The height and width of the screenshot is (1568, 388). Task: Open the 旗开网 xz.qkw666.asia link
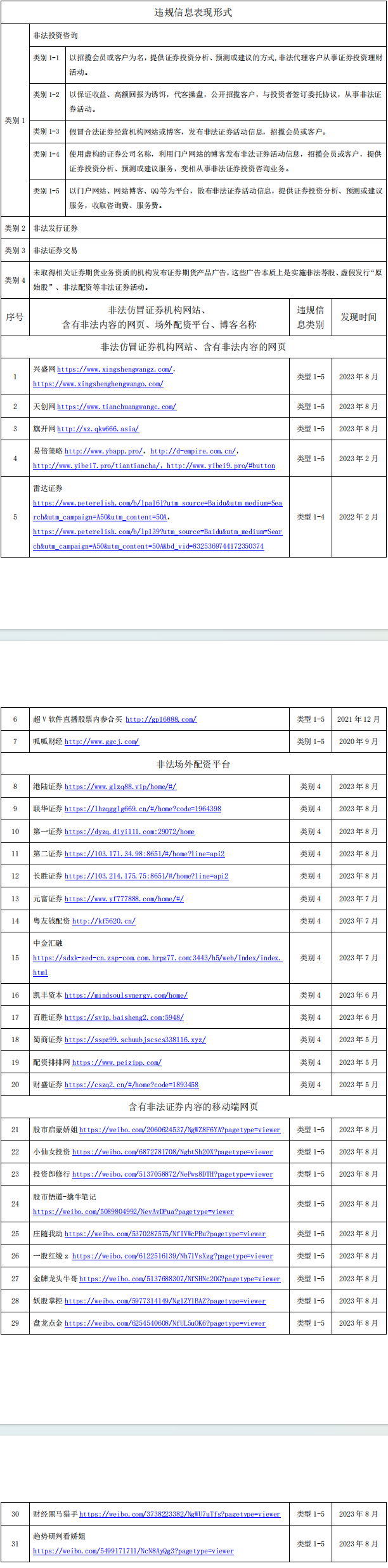pos(98,429)
